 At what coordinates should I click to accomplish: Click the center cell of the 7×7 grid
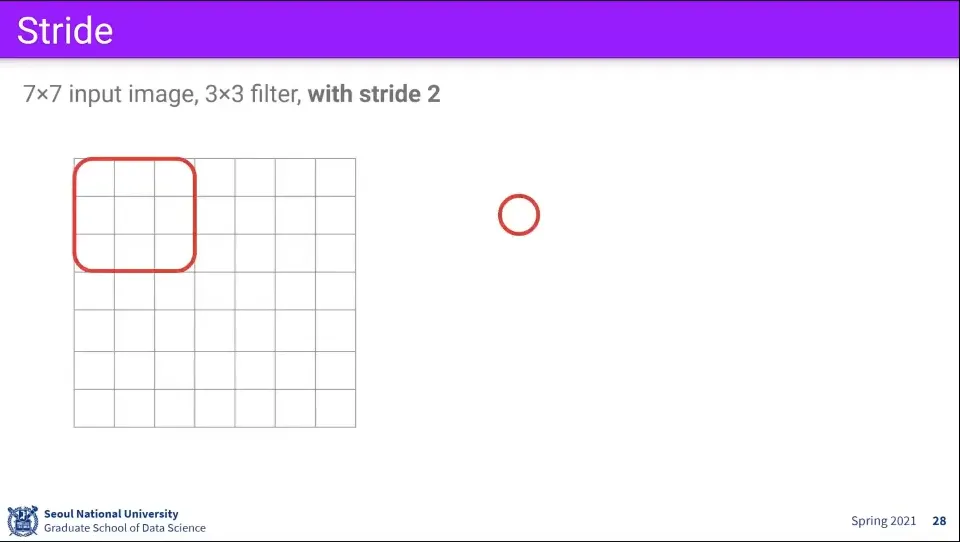pyautogui.click(x=215, y=292)
